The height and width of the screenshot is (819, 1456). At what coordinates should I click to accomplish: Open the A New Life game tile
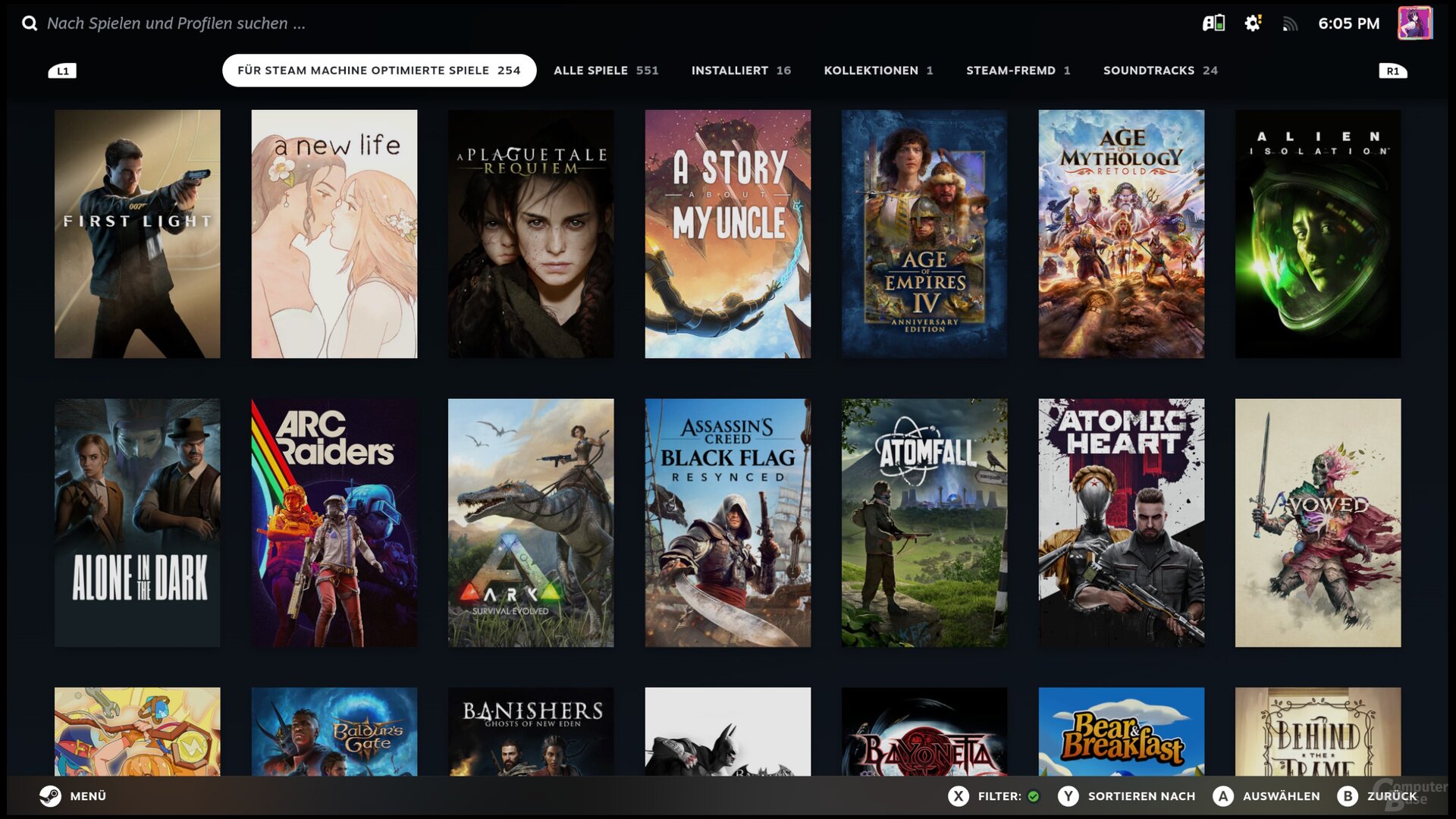click(334, 234)
